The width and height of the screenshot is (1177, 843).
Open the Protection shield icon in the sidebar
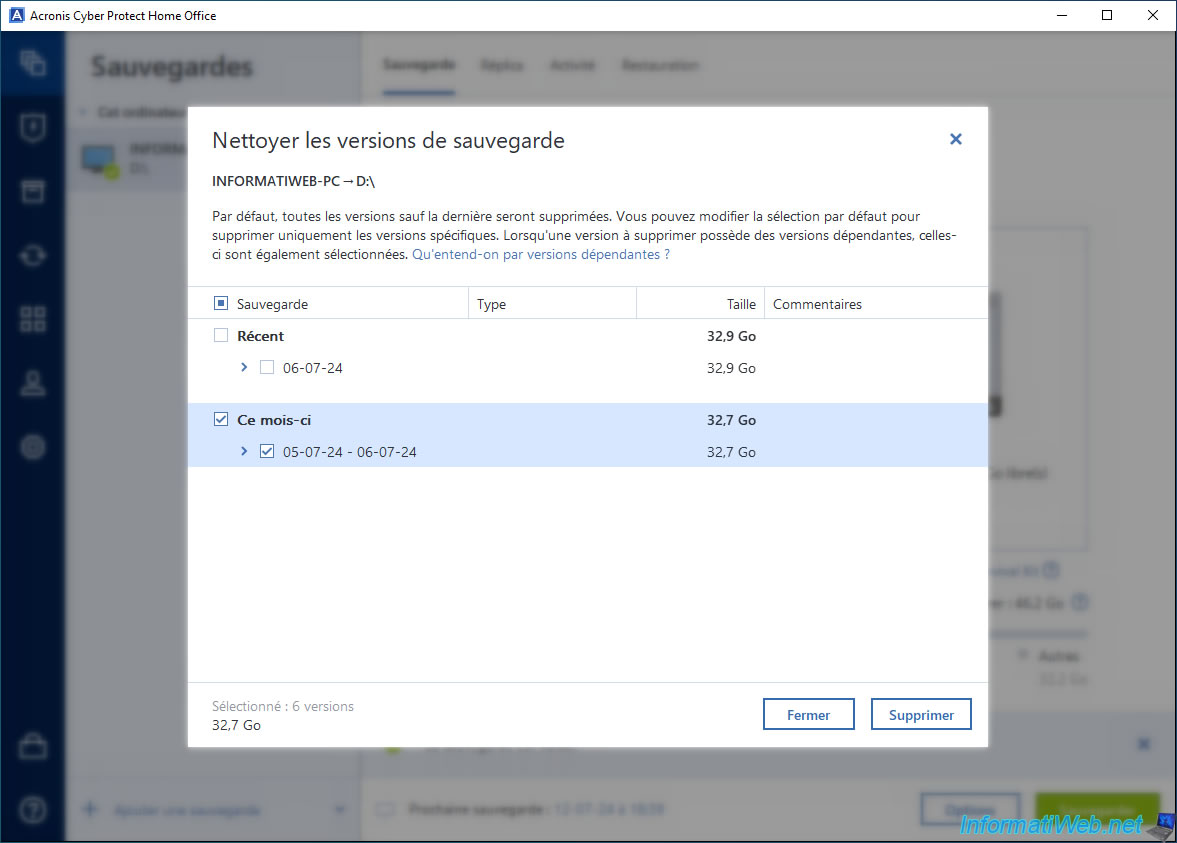[33, 128]
